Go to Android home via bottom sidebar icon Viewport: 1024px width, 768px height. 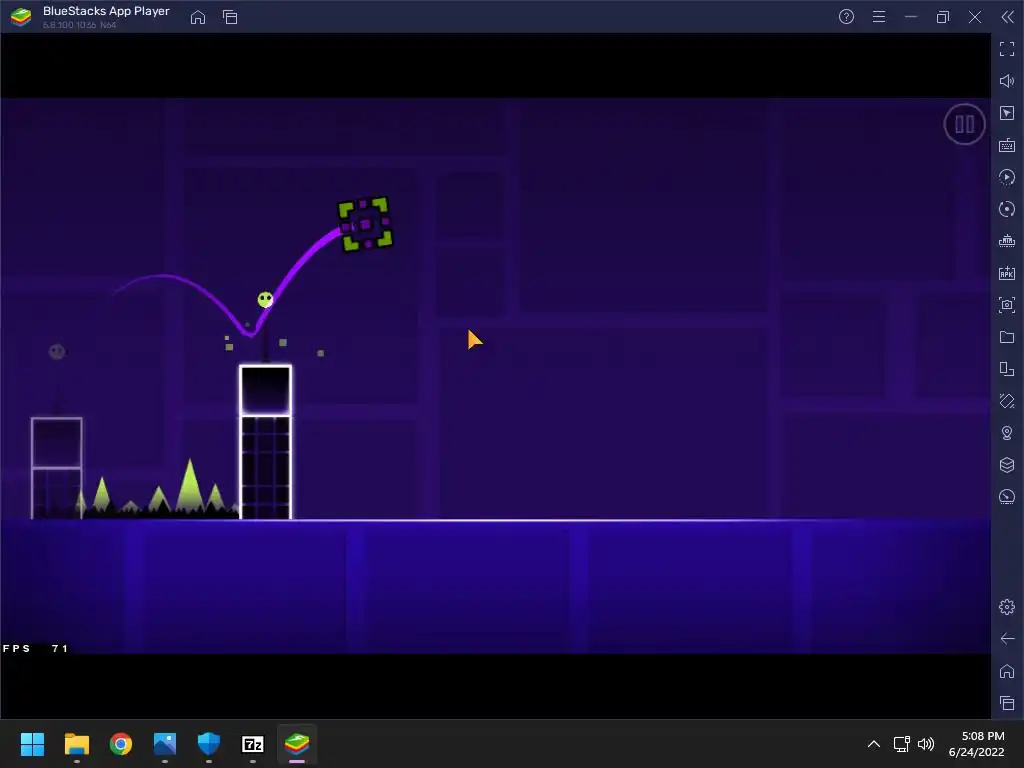pos(1007,671)
